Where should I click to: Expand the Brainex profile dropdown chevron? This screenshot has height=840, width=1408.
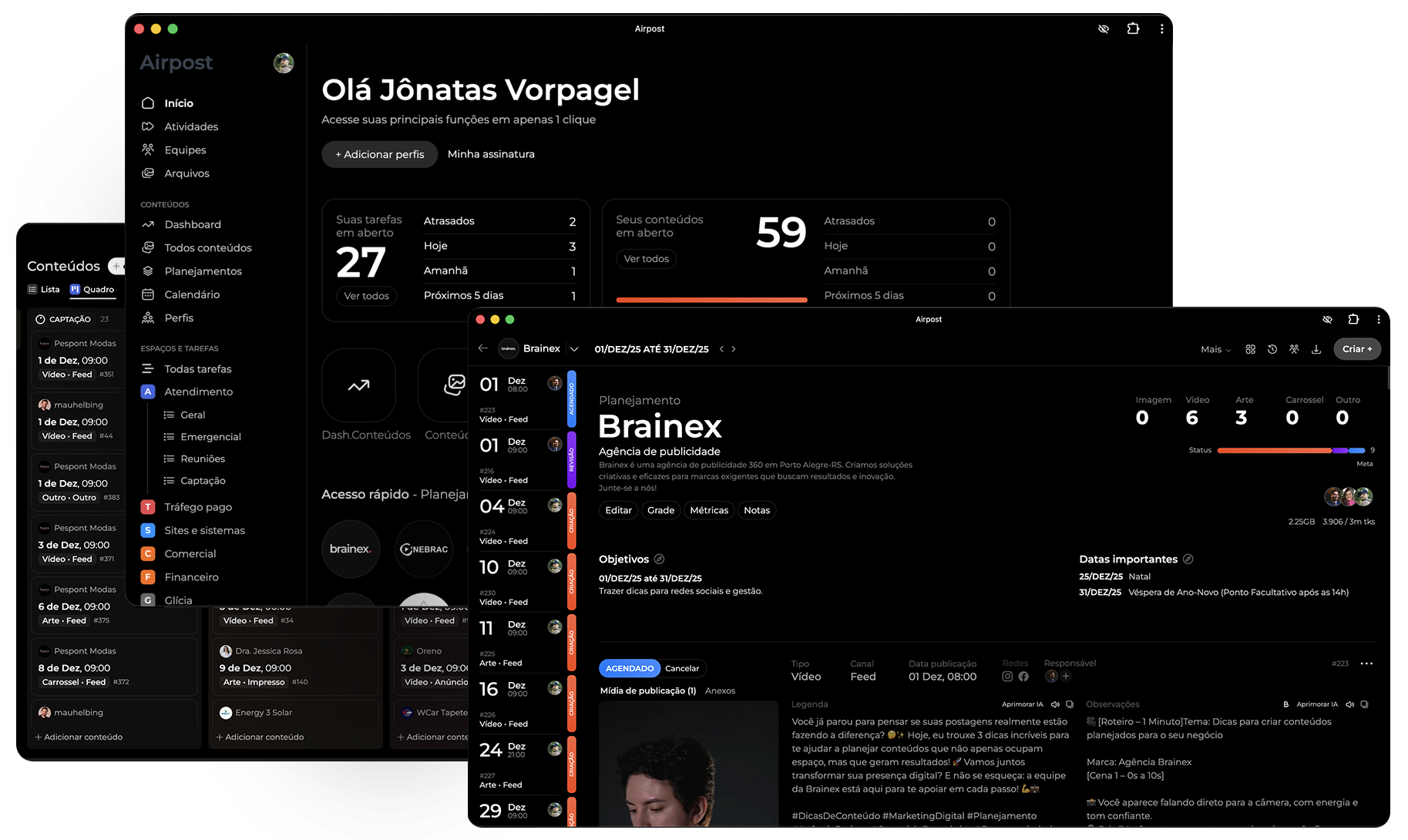(x=574, y=349)
